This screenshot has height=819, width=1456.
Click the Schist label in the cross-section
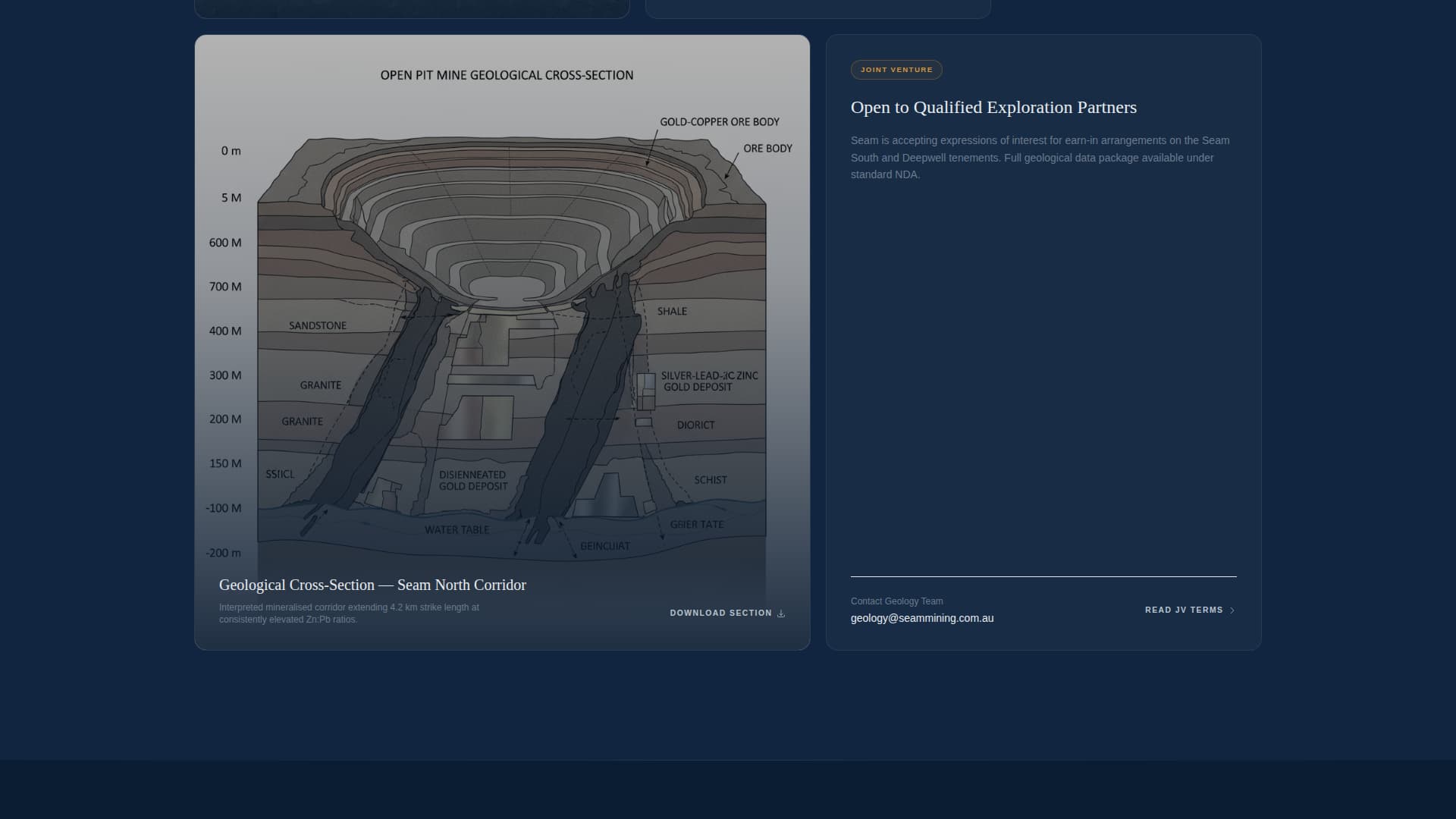coord(710,480)
